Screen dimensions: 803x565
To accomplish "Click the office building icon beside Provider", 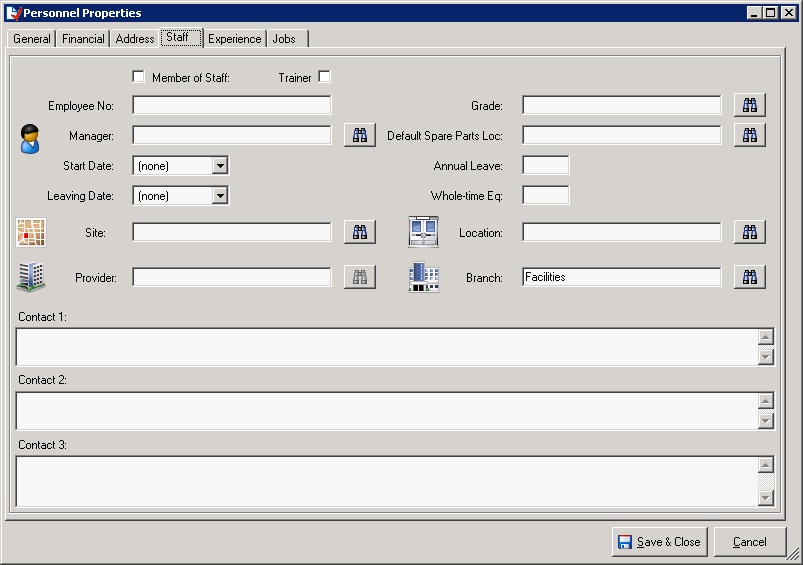I will point(31,277).
